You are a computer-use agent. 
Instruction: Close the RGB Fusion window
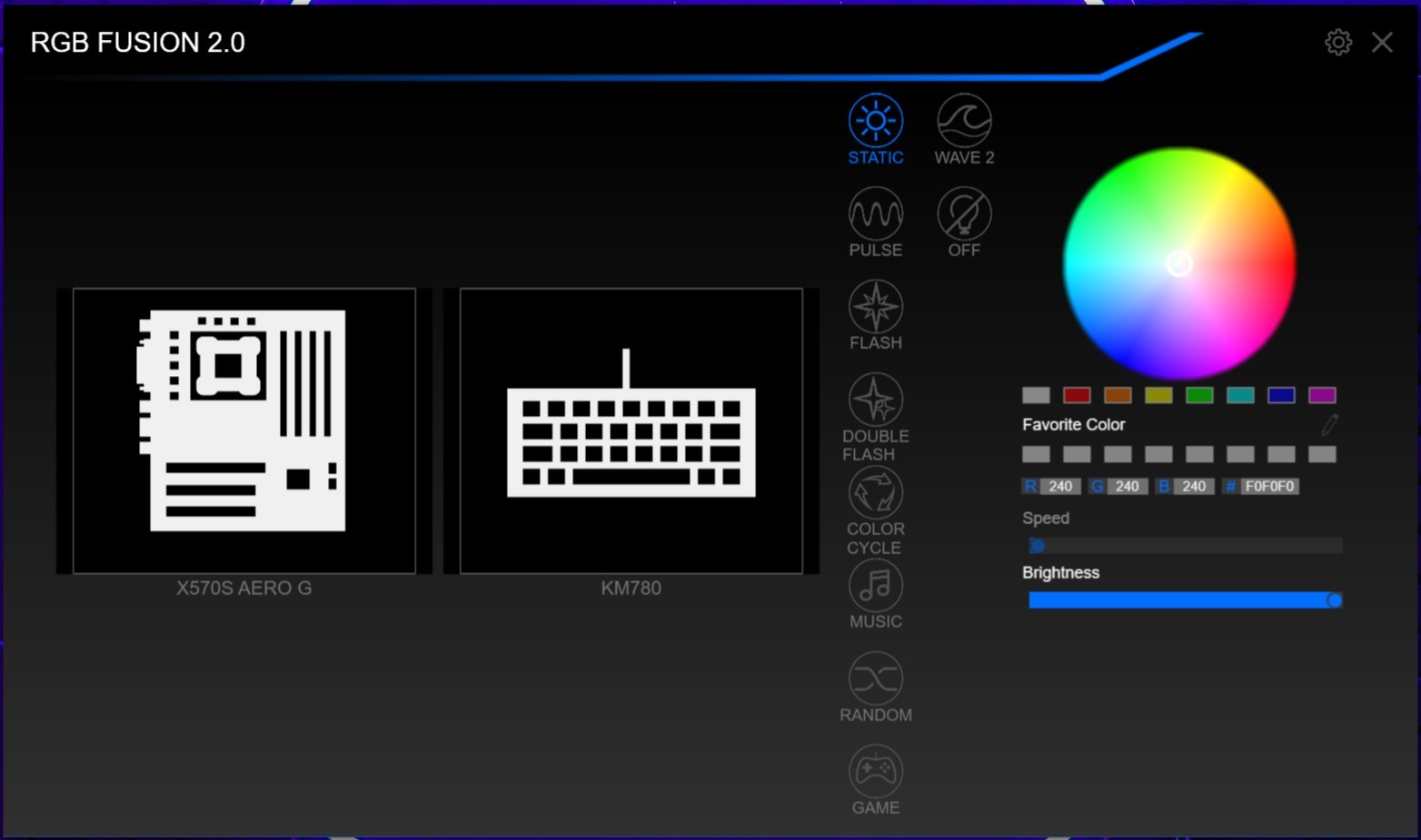pyautogui.click(x=1382, y=42)
